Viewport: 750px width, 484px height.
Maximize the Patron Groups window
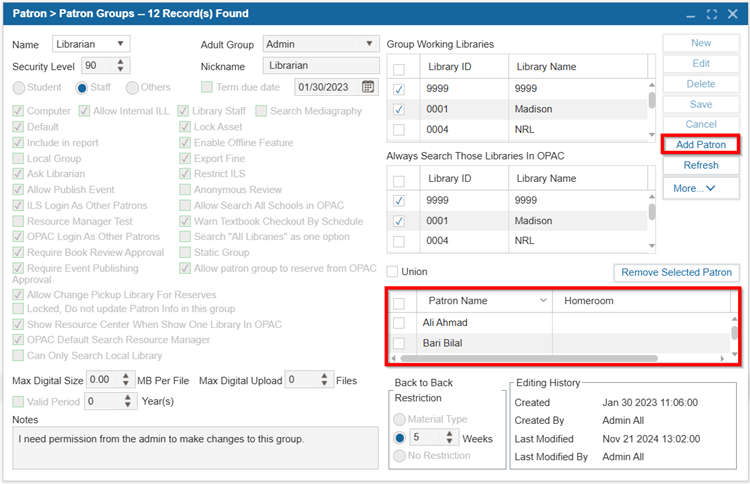712,14
